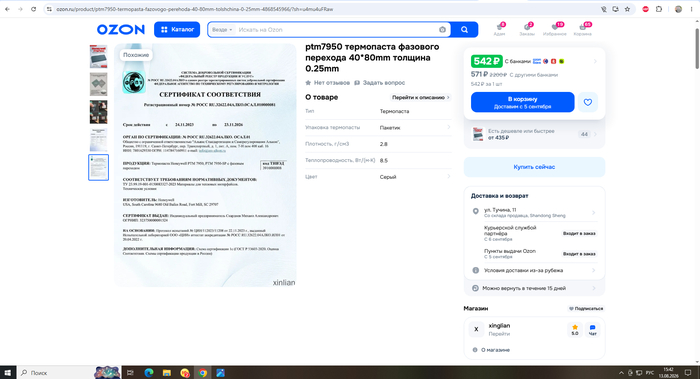Click the 44 offers count badge
Image resolution: width=700 pixels, height=379 pixels.
(584, 134)
